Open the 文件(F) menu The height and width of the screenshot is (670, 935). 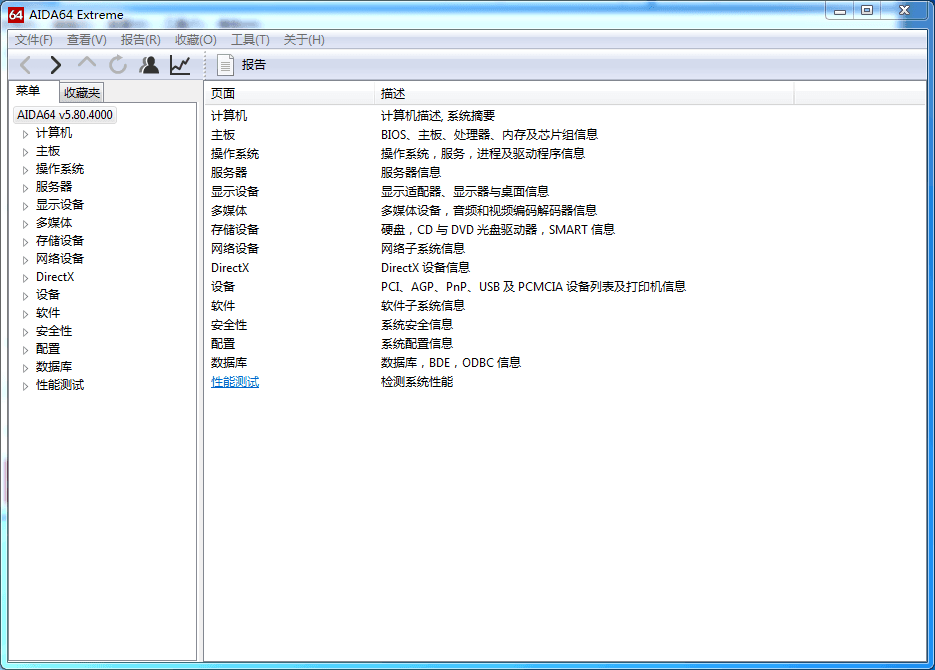(33, 40)
